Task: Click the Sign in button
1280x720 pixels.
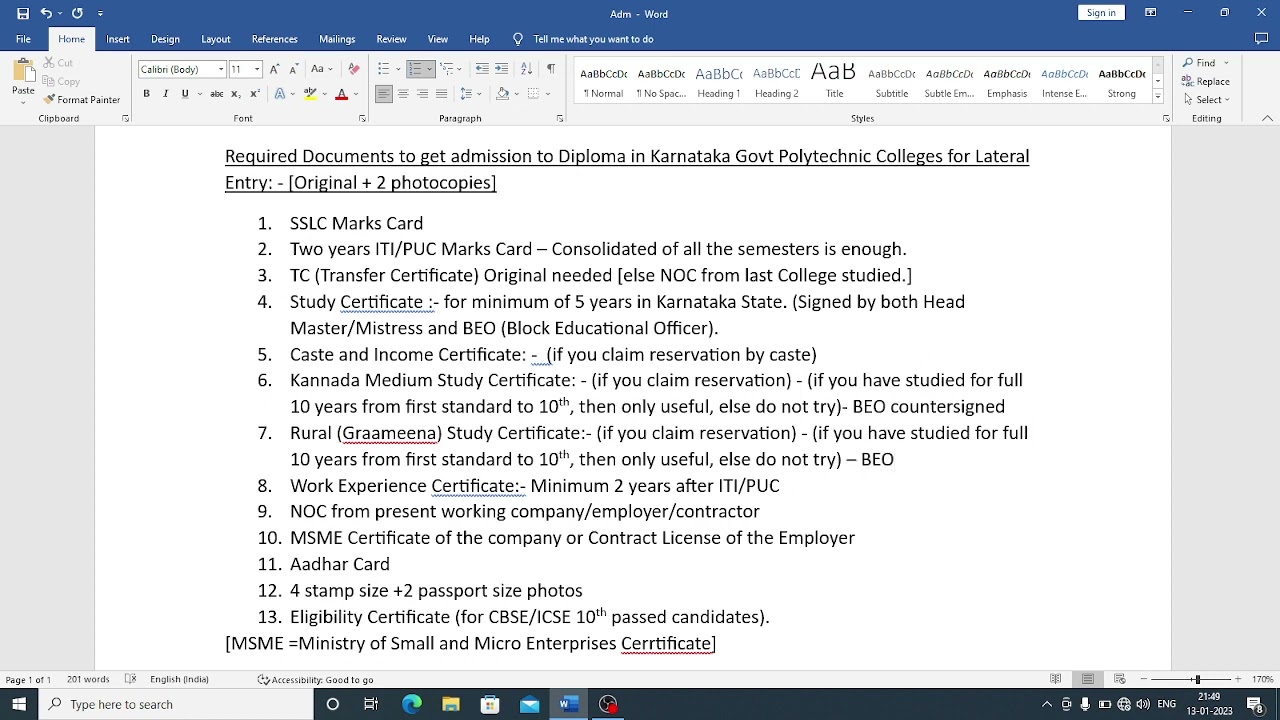Action: 1101,13
